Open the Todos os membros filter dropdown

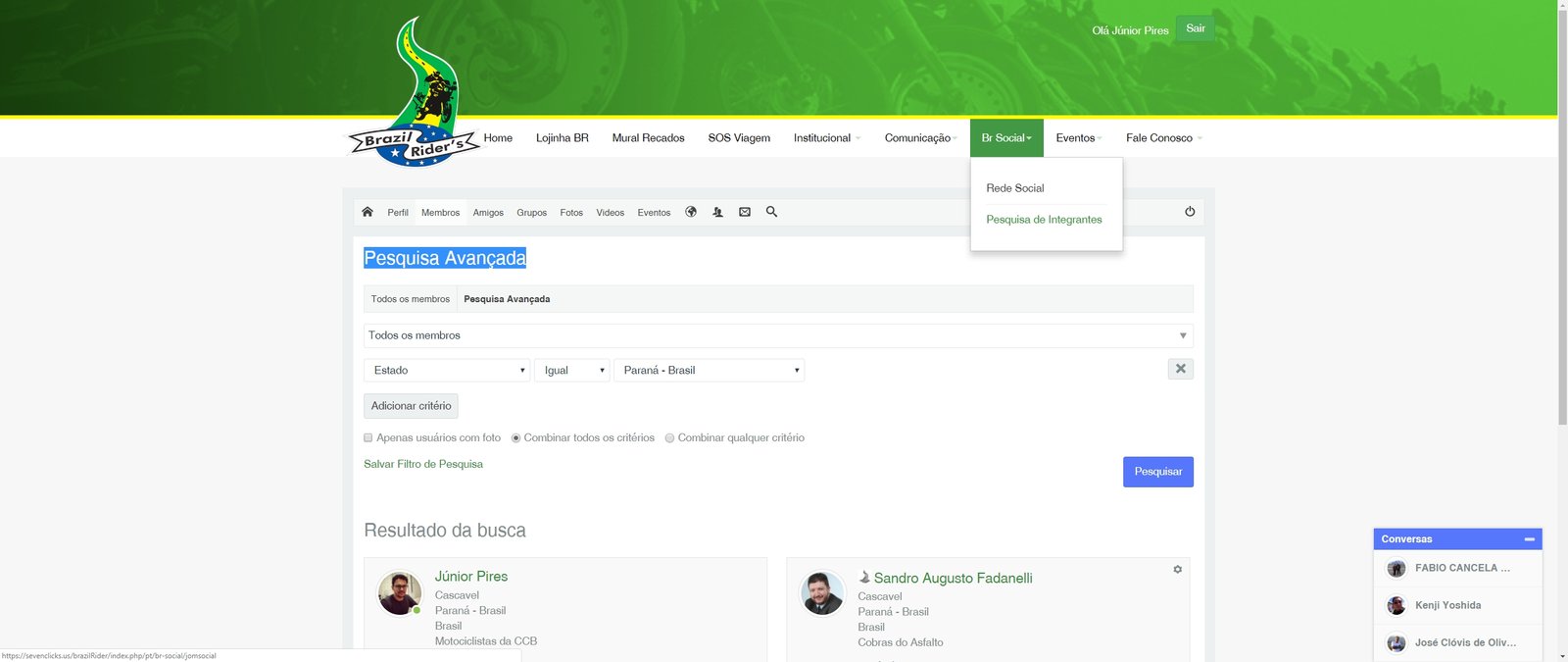point(778,335)
